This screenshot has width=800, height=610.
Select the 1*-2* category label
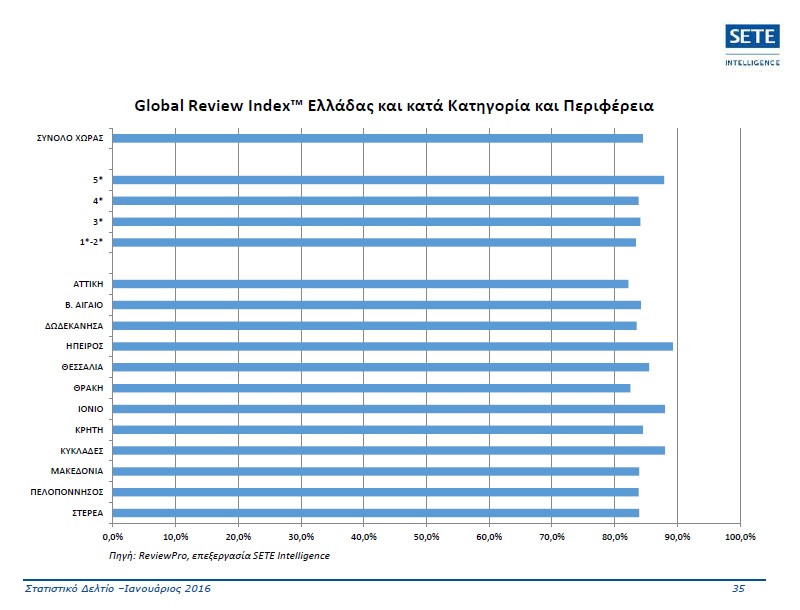coord(91,242)
